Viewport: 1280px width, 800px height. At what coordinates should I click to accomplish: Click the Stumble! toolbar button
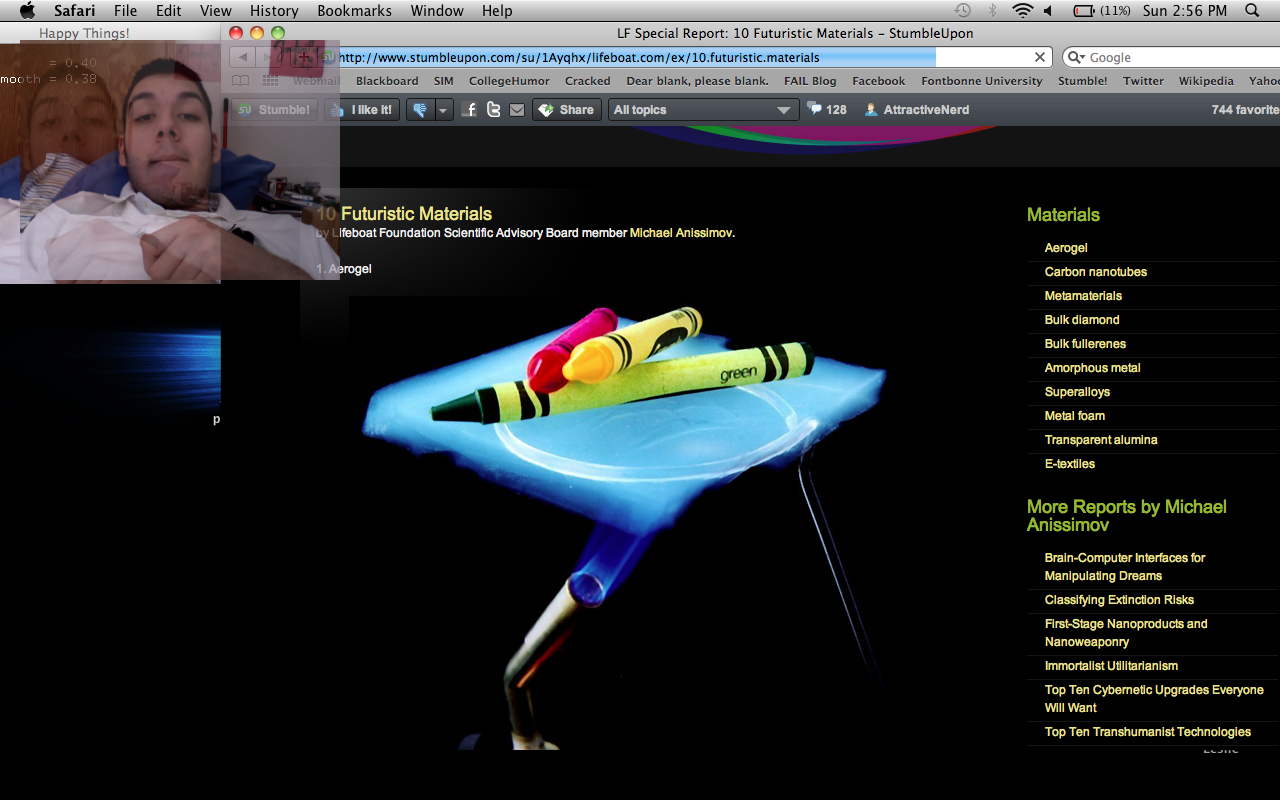pos(274,110)
